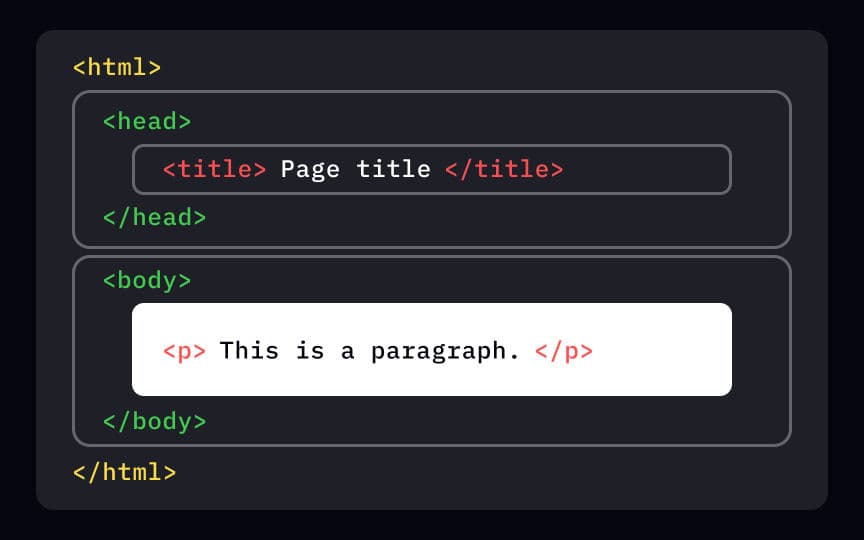Click the opening <p> tag
This screenshot has height=540, width=864.
(x=184, y=351)
